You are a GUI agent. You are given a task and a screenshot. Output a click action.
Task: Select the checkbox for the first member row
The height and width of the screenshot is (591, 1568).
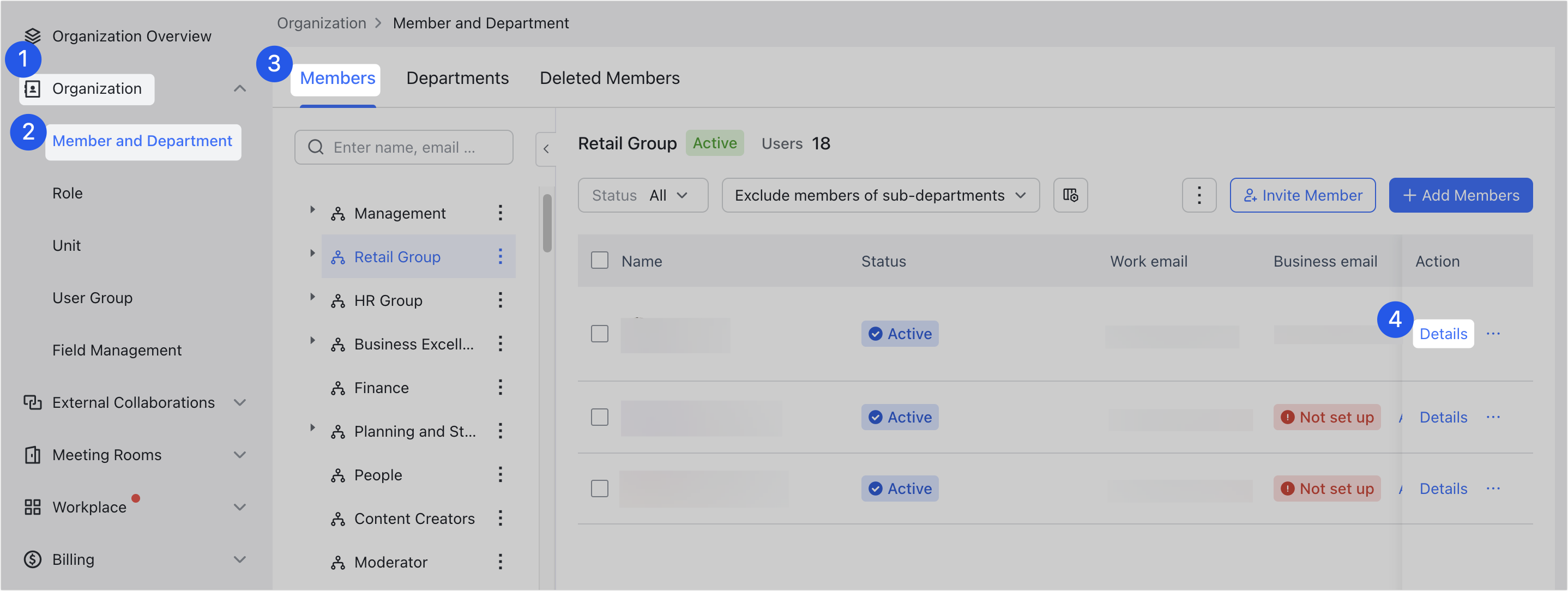[600, 334]
